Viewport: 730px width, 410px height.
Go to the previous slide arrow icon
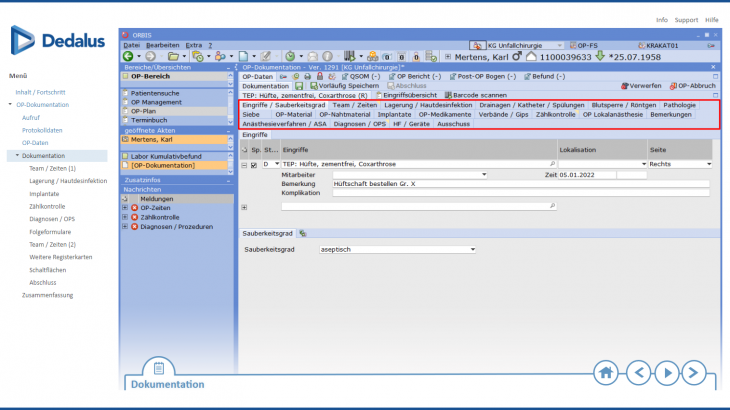[637, 372]
